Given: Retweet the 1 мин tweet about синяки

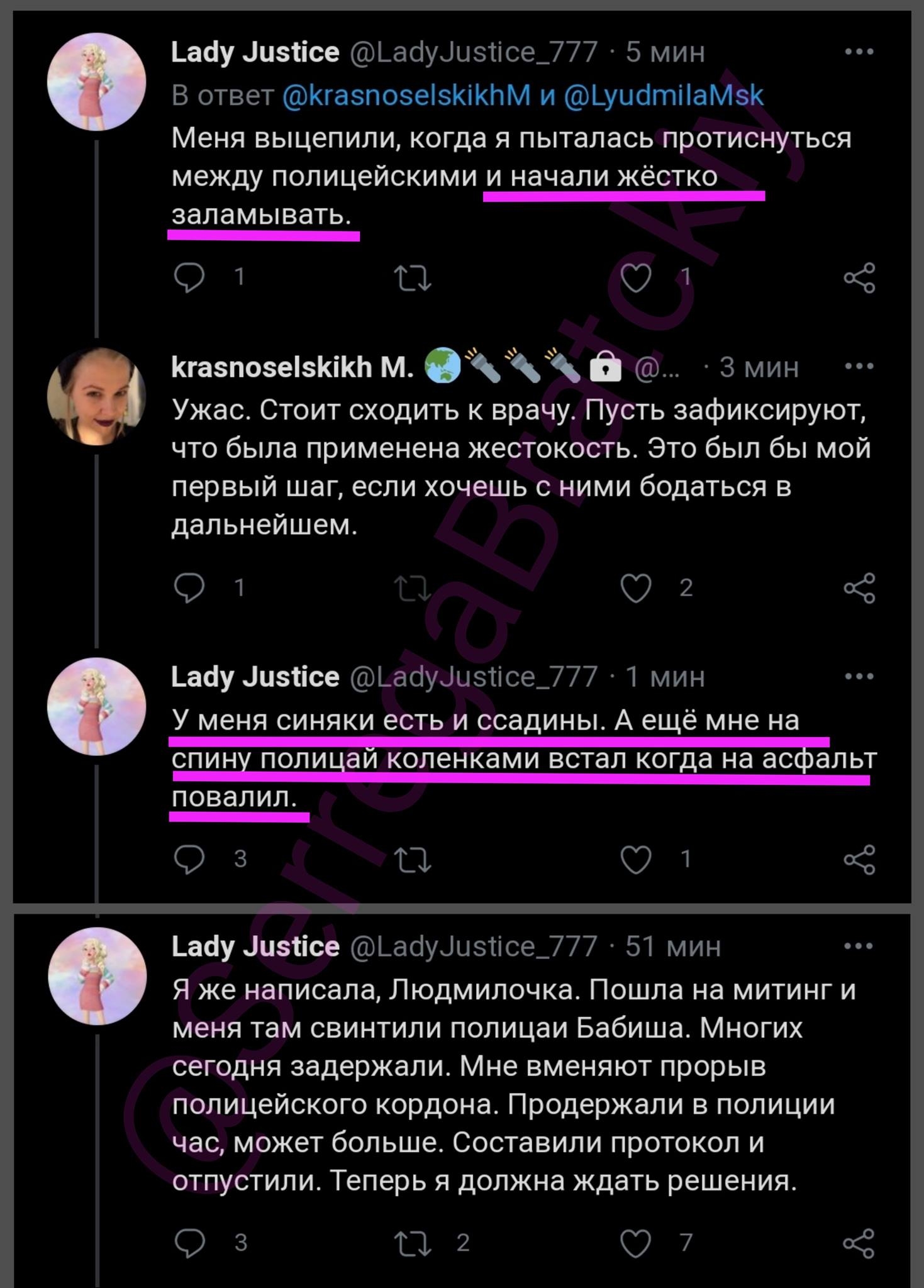Looking at the screenshot, I should coord(413,860).
